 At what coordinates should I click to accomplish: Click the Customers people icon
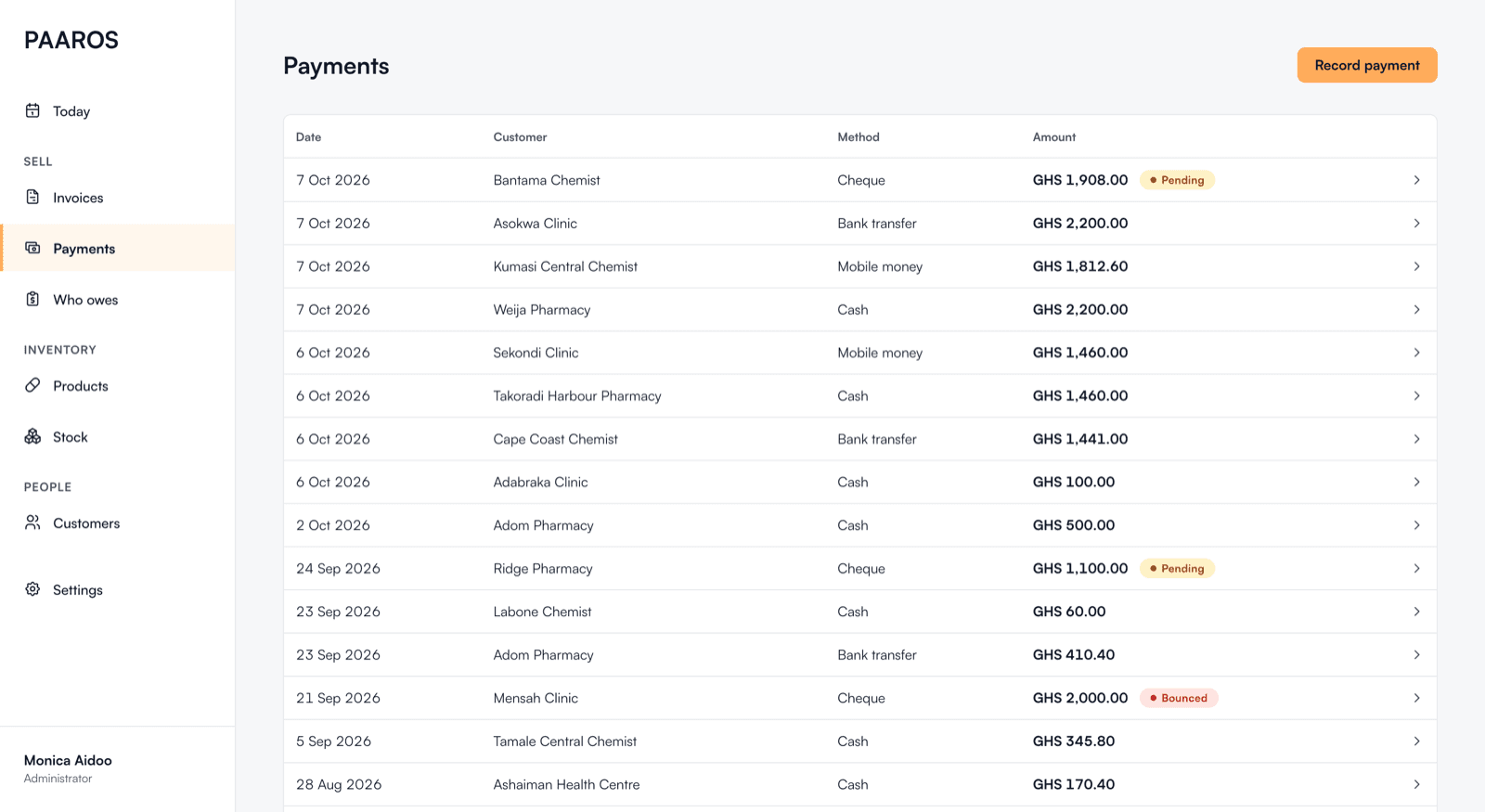point(32,522)
